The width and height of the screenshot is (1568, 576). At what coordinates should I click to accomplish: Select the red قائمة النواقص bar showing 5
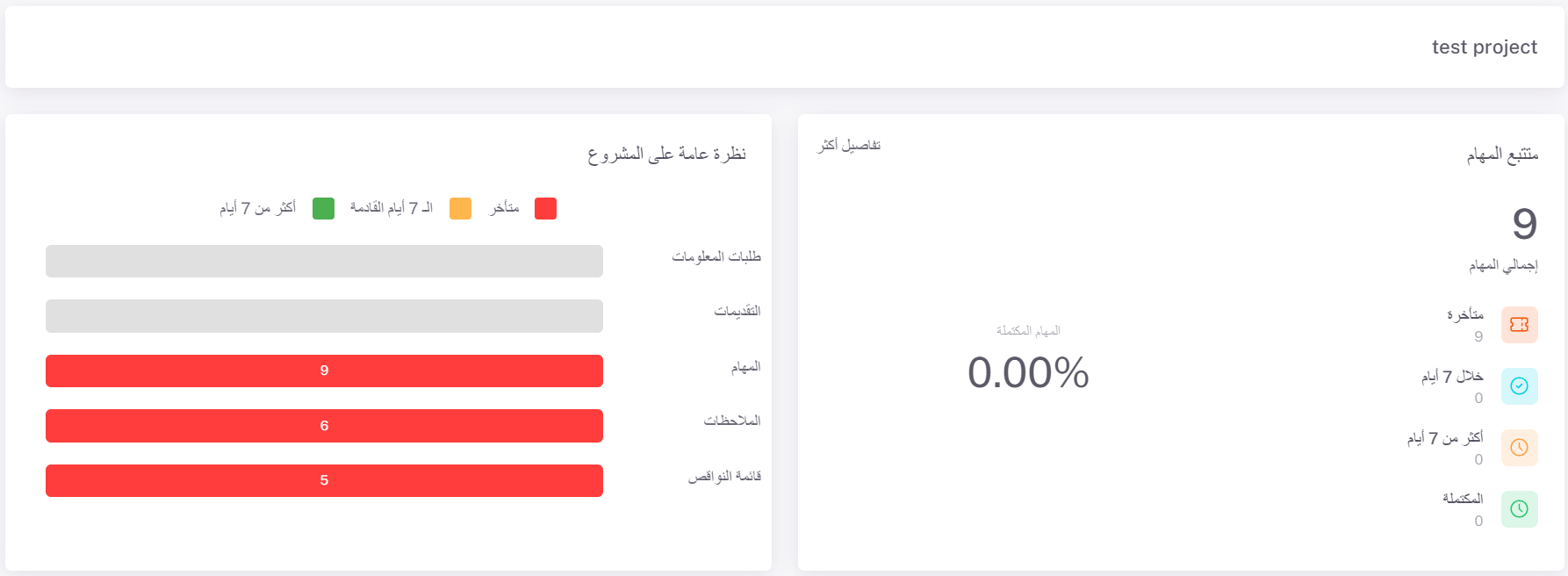click(324, 480)
